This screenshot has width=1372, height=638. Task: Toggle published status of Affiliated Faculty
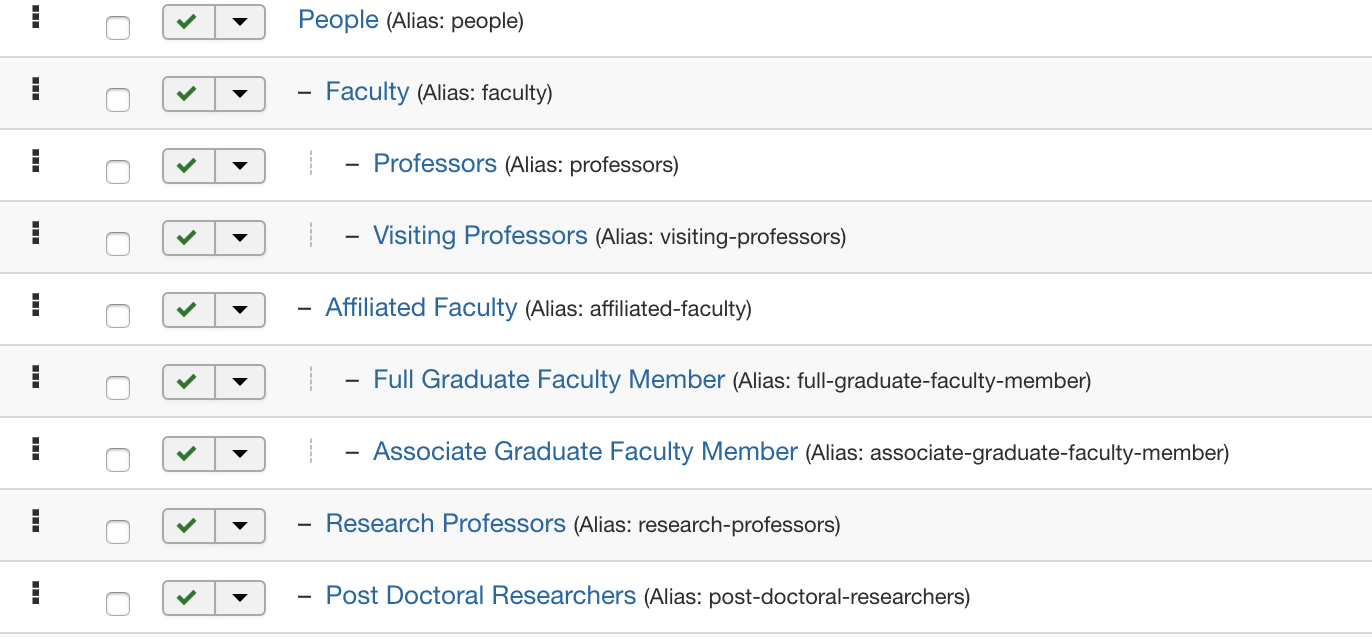pos(188,309)
